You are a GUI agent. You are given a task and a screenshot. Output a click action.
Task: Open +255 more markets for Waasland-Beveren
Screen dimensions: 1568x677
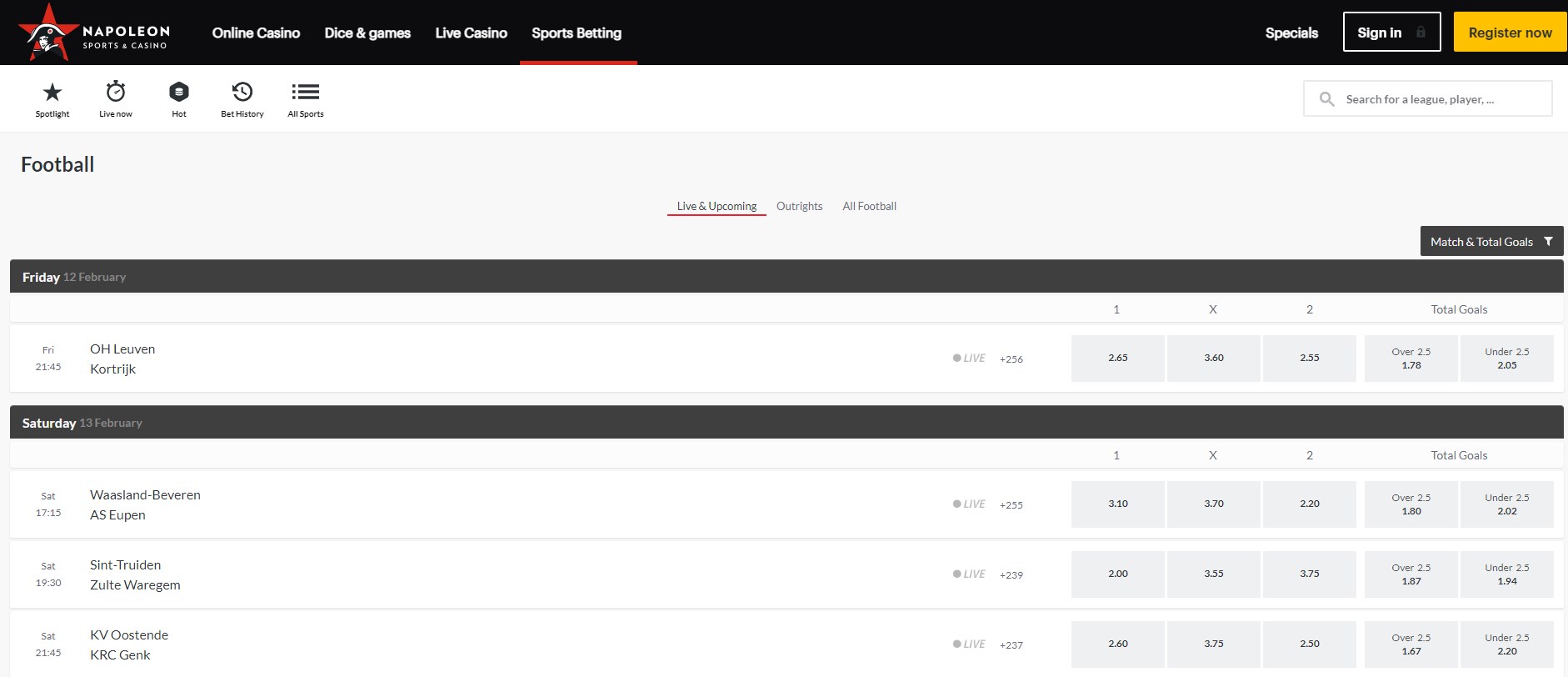[x=1011, y=505]
